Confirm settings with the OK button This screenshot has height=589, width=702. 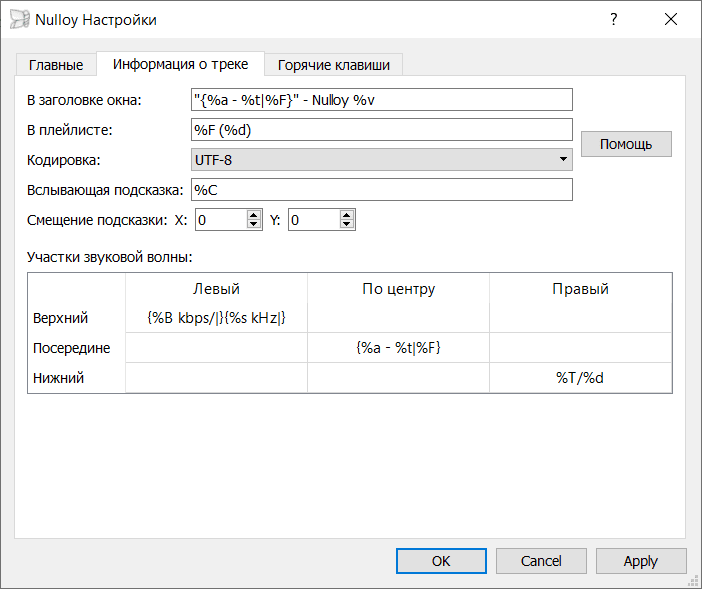(x=441, y=561)
